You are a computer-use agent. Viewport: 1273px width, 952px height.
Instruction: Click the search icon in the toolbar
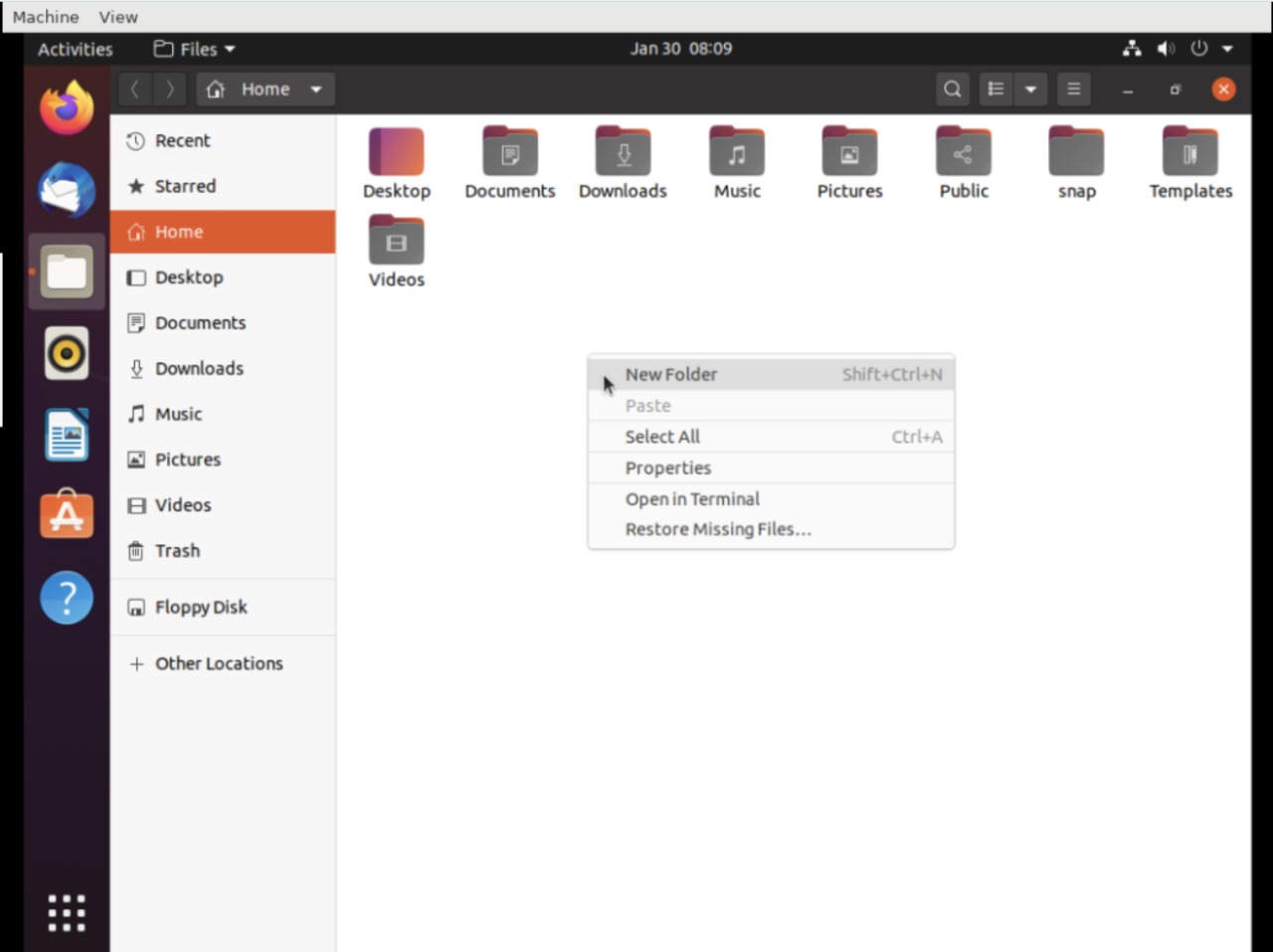tap(952, 89)
